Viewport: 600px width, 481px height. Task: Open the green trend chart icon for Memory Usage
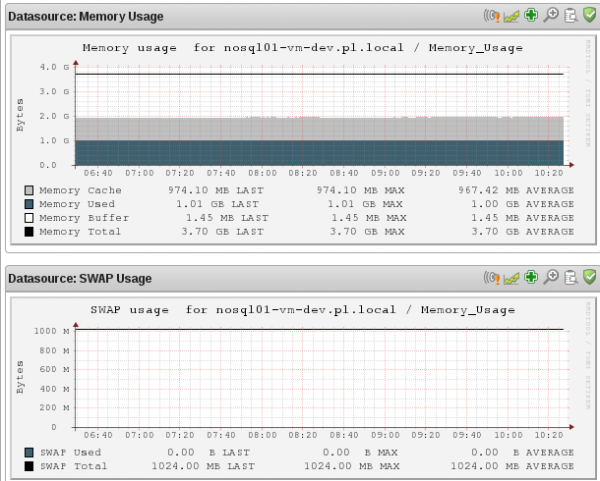[512, 16]
